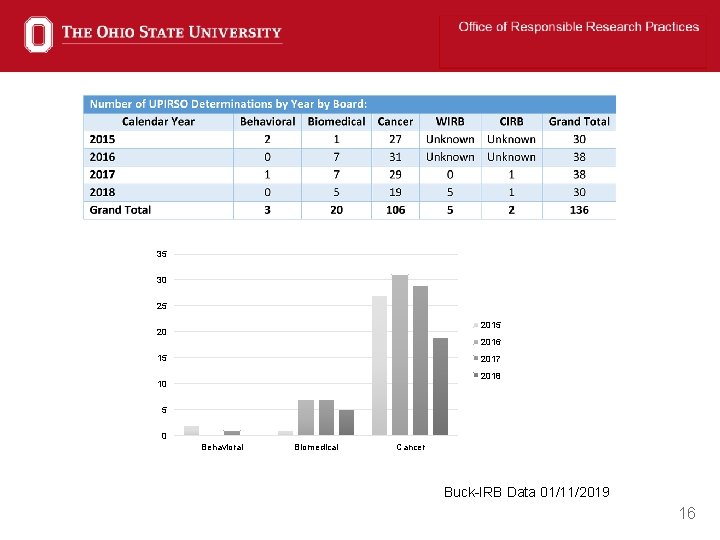720x540 pixels.
Task: Select the Biomedical bar for 2017
Action: [326, 417]
